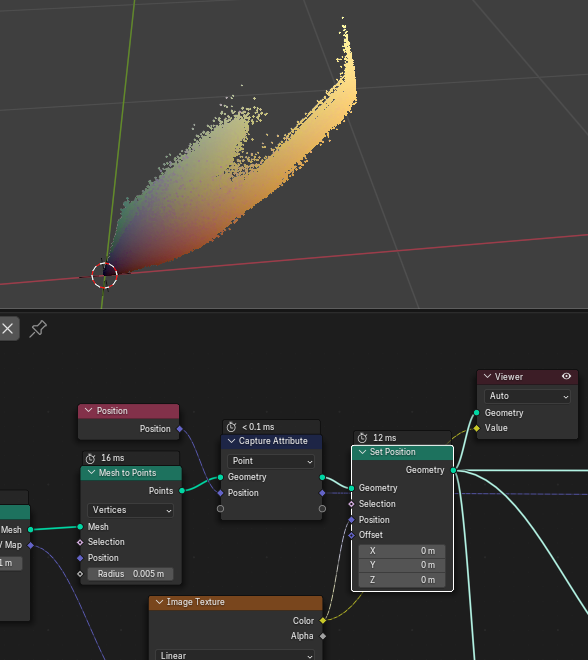Click the Viewer Value input socket
The height and width of the screenshot is (660, 588).
[x=476, y=428]
